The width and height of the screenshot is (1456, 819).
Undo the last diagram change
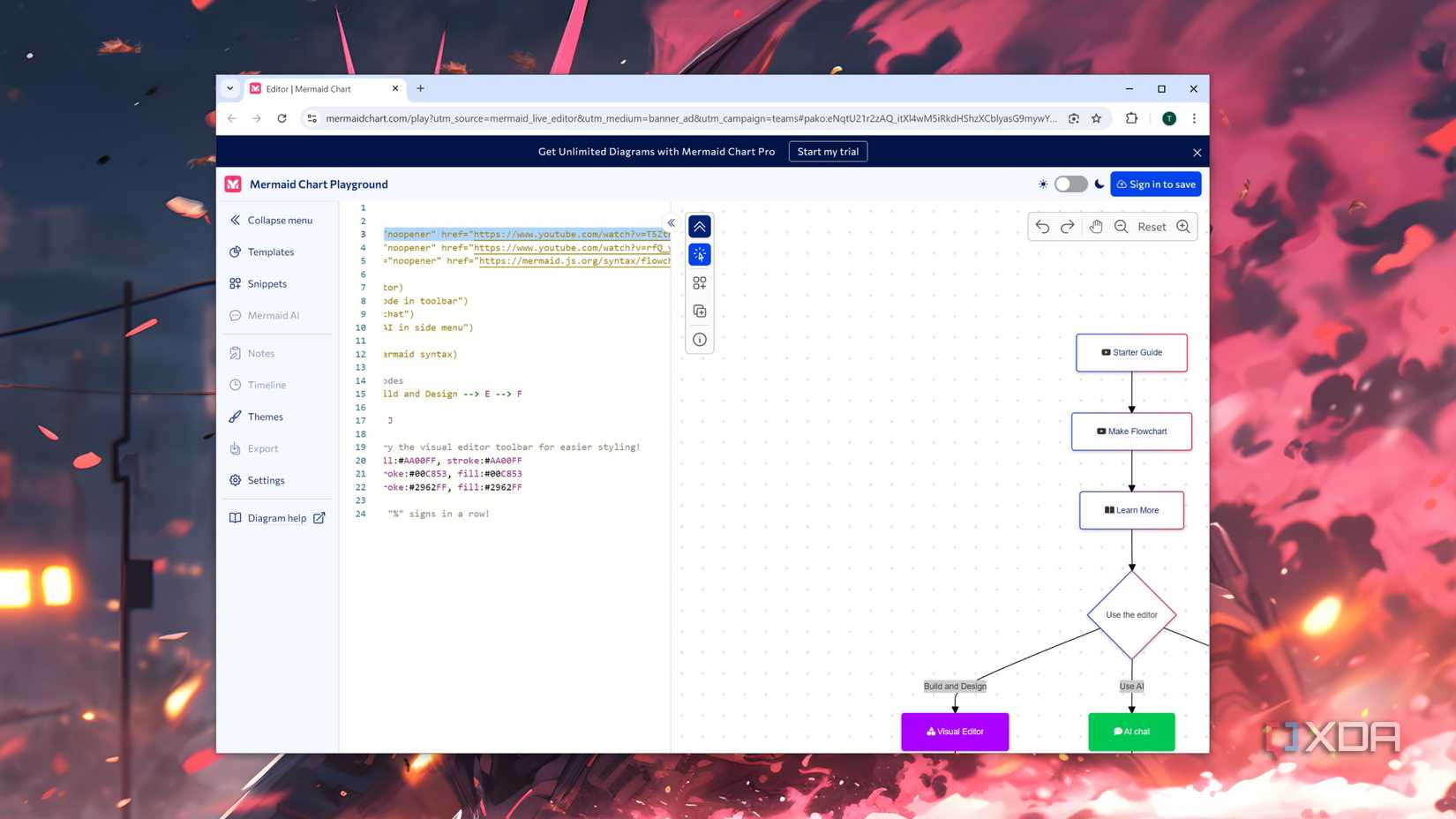click(1042, 227)
